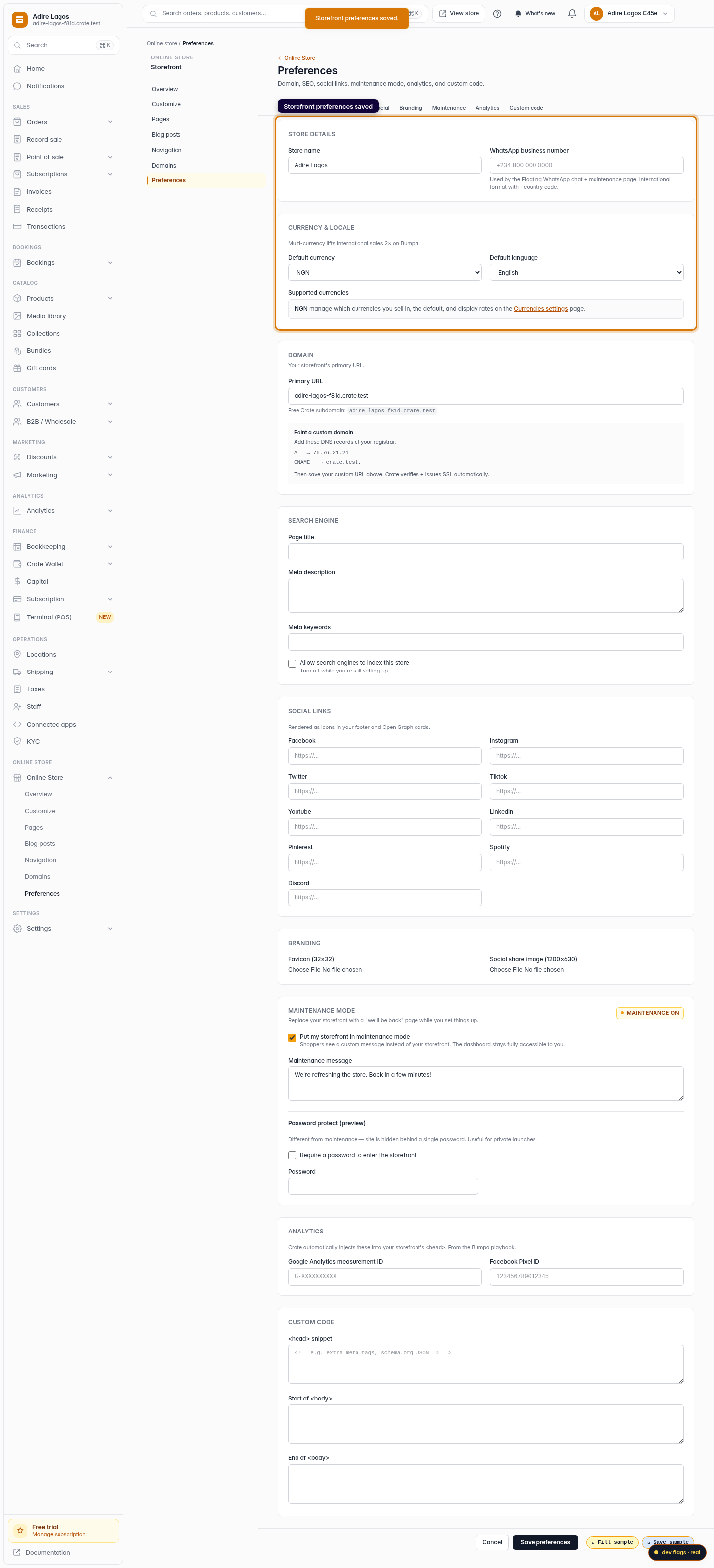Click the Fill sample button
Screen dimensions: 714x1568
612,1542
